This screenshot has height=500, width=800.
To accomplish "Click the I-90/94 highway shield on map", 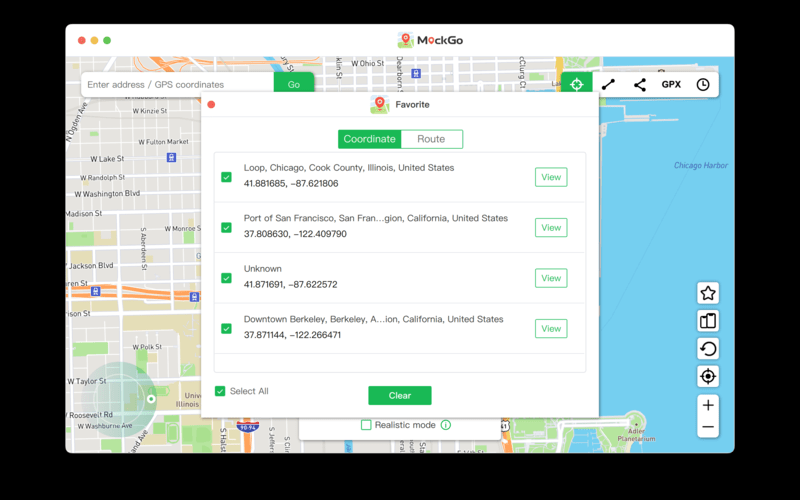I will click(x=247, y=427).
